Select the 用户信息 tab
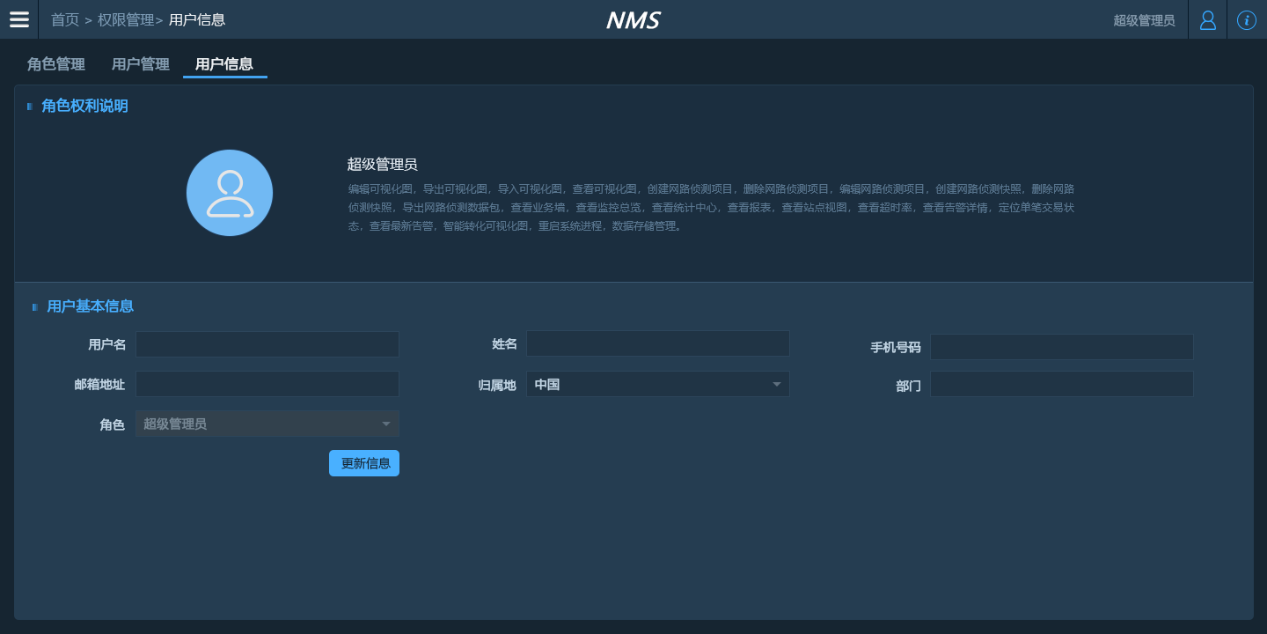Viewport: 1267px width, 634px height. [224, 64]
